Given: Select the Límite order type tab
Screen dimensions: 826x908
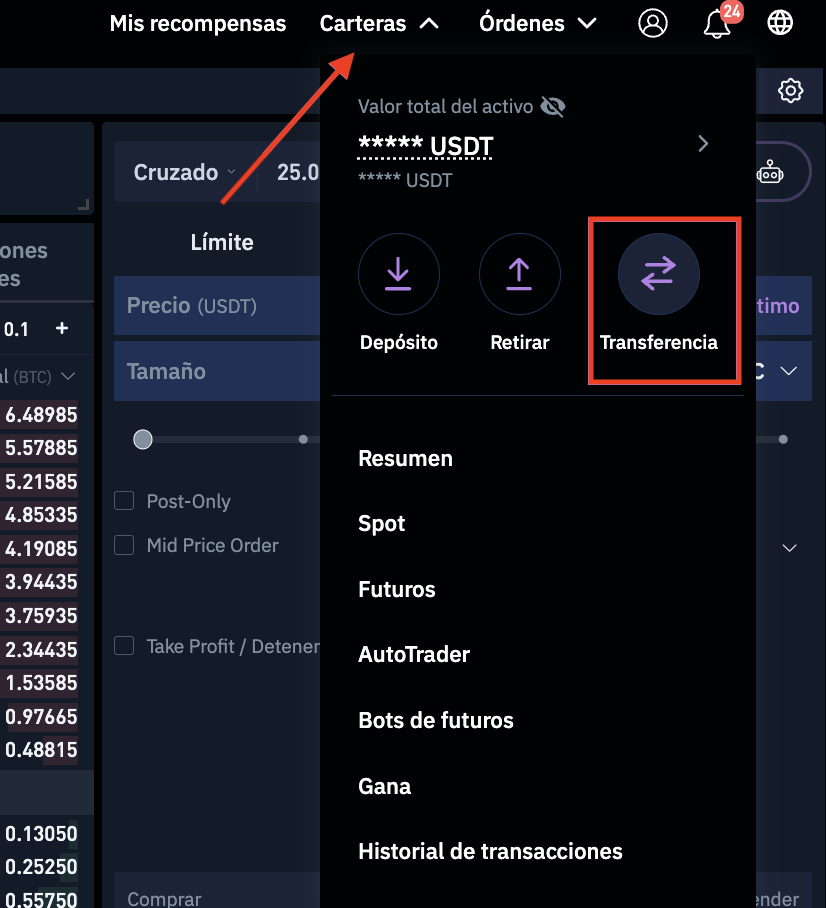Looking at the screenshot, I should (x=222, y=242).
